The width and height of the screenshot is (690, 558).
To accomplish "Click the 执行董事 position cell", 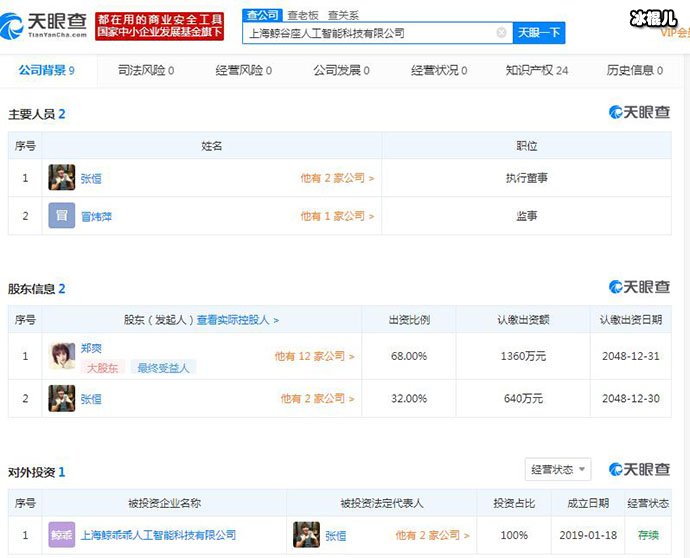I will point(527,178).
